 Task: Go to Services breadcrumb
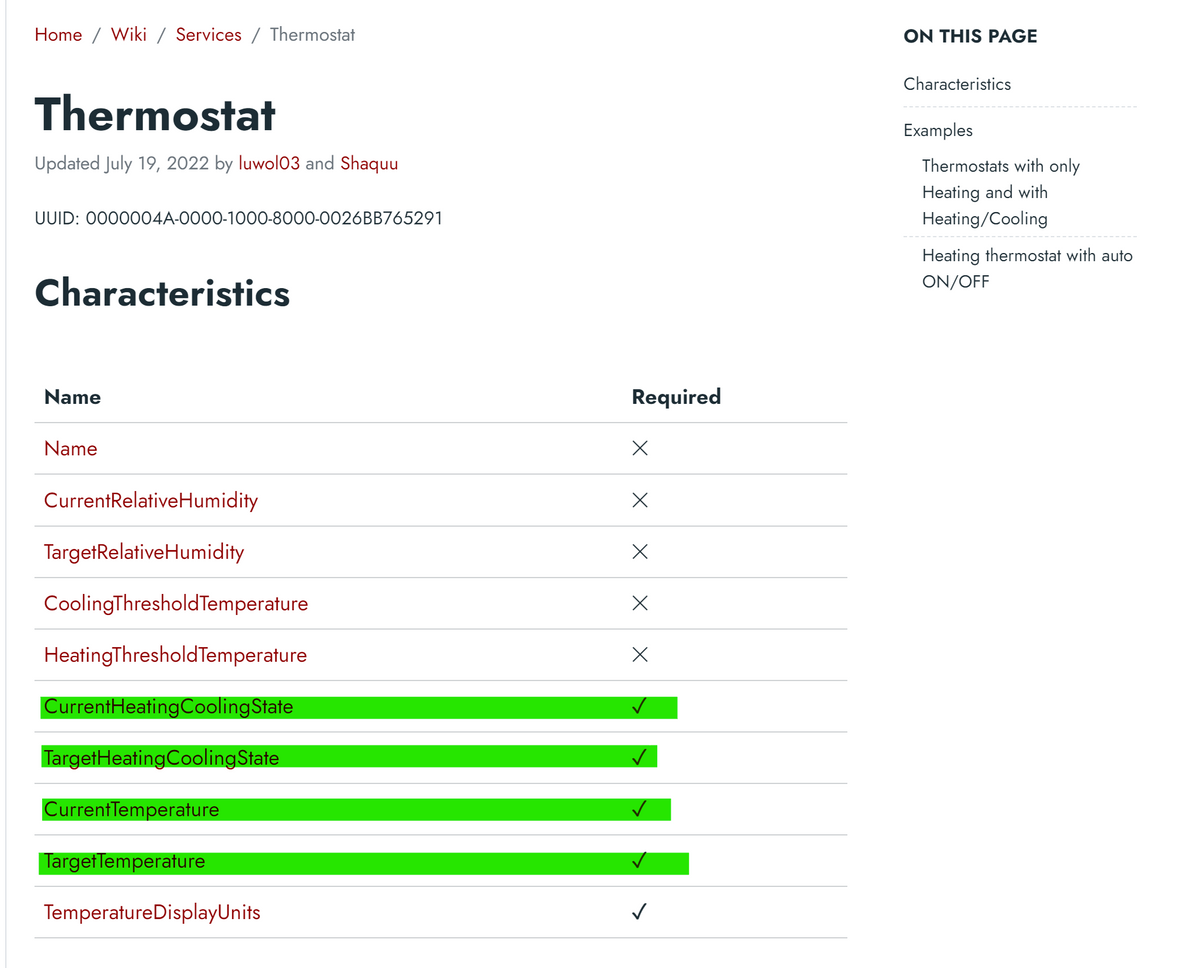click(208, 35)
